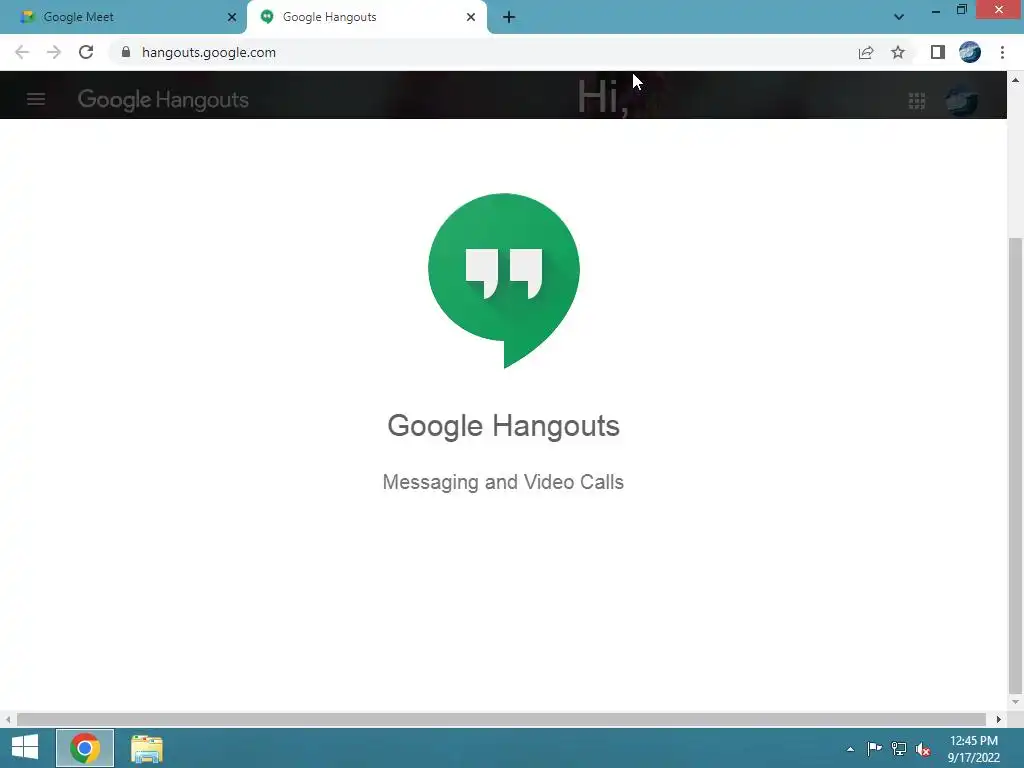
Task: Click the scroll down arrow of page scrollbar
Action: pyautogui.click(x=1015, y=703)
